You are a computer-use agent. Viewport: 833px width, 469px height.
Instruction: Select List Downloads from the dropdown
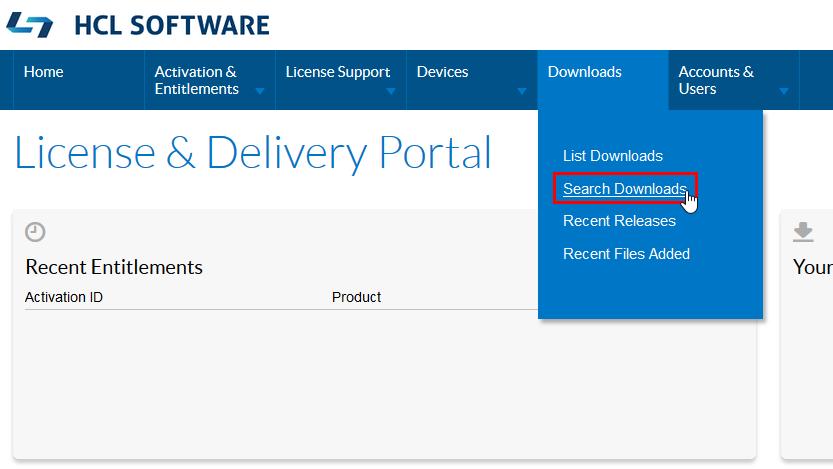tap(613, 156)
